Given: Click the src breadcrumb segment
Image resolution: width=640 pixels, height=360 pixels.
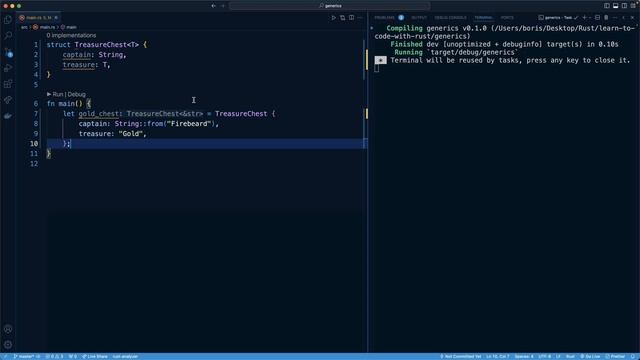Looking at the screenshot, I should pos(24,27).
